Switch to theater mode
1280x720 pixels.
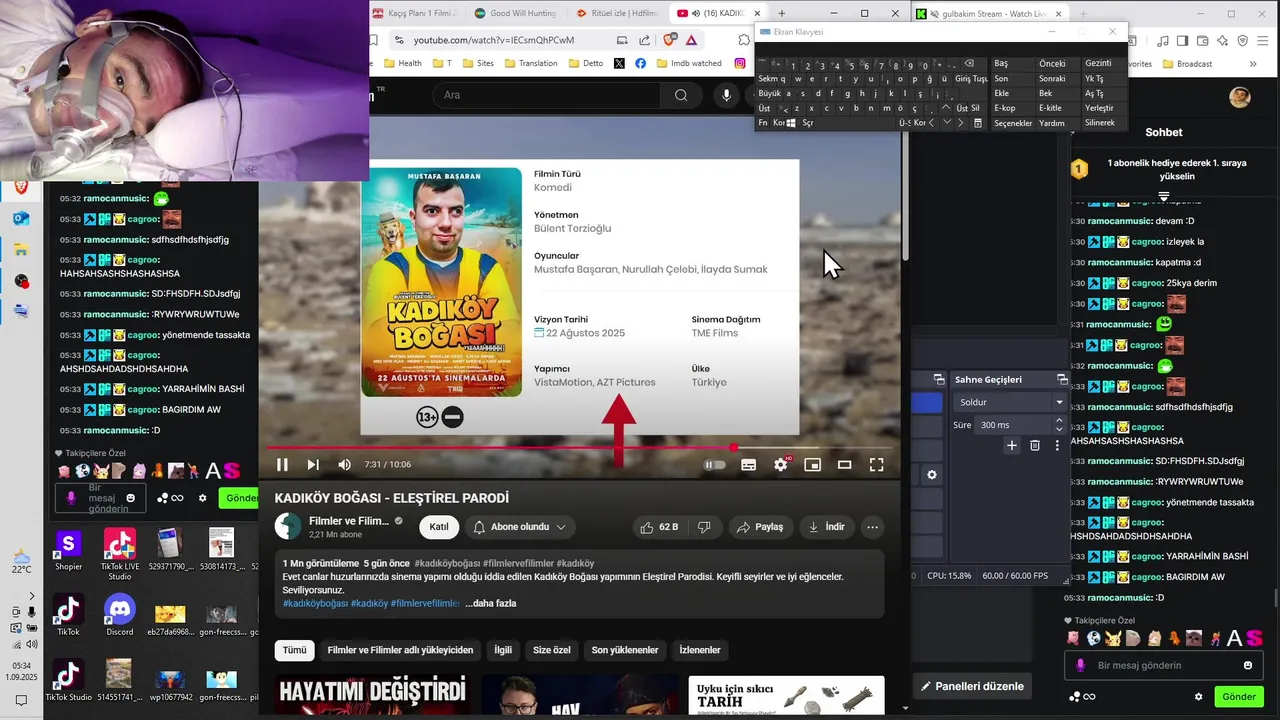coord(844,464)
